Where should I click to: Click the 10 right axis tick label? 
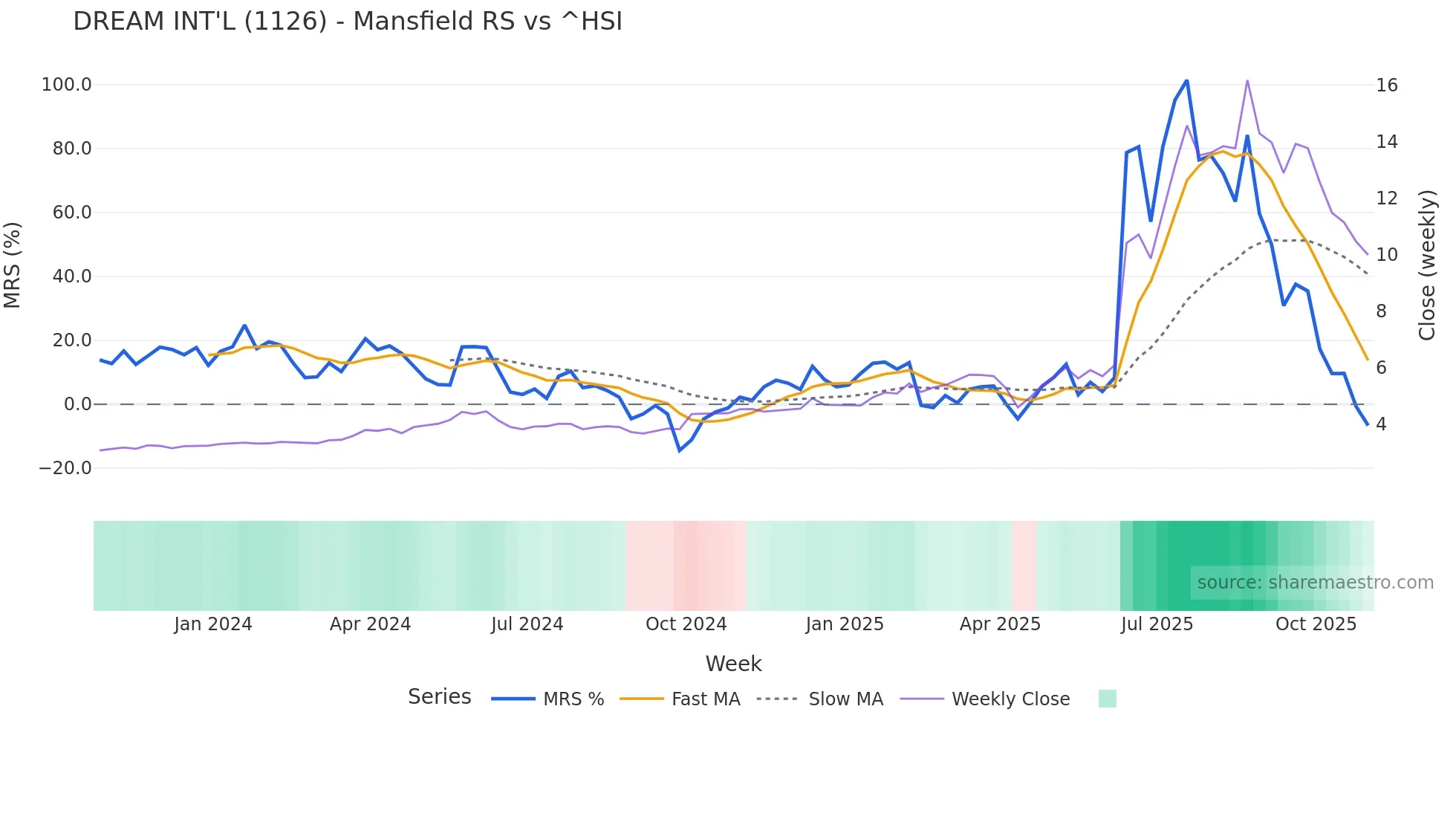1387,255
